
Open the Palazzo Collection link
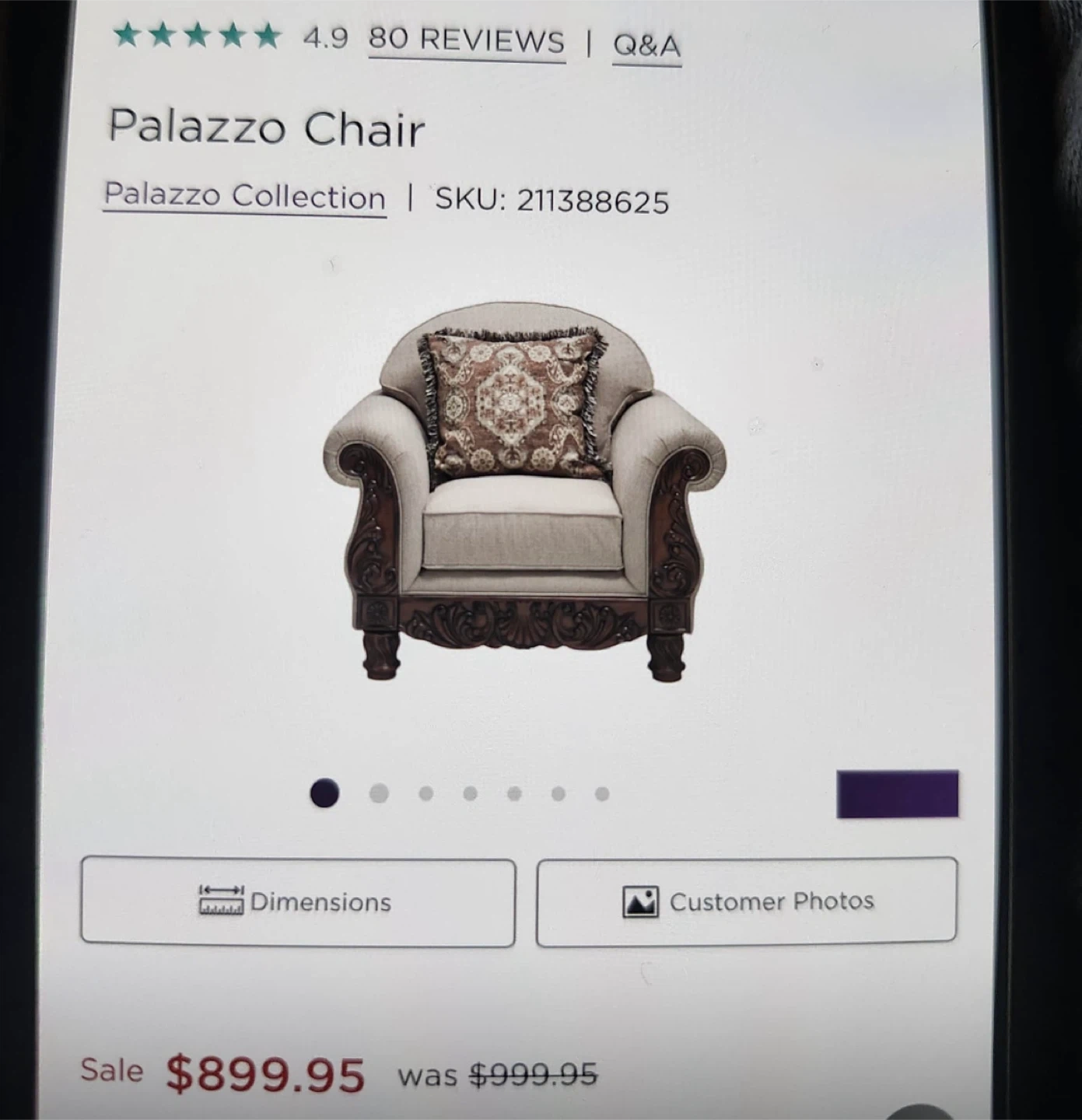click(245, 195)
